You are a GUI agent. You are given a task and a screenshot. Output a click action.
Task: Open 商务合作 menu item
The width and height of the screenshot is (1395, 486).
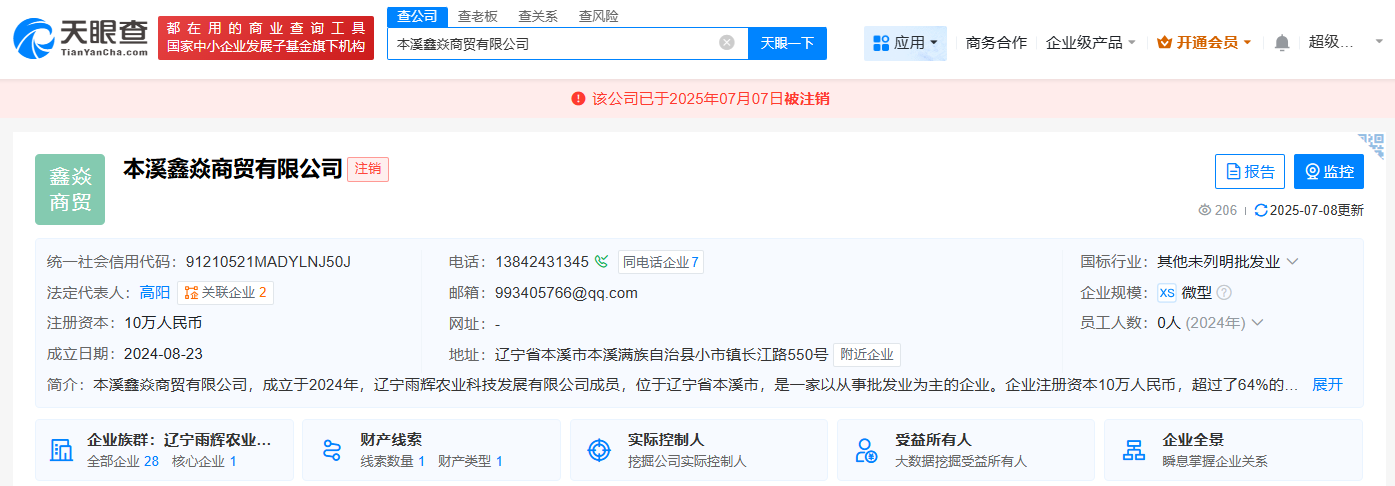[996, 43]
